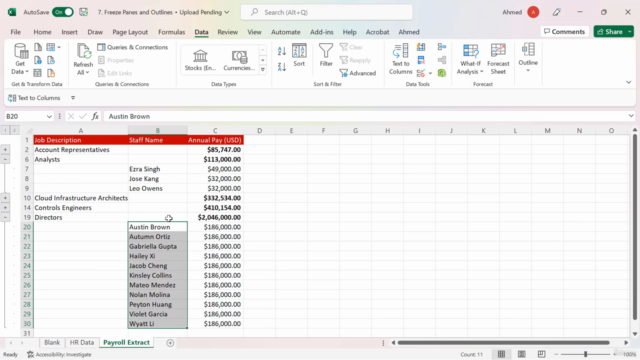This screenshot has width=640, height=360.
Task: Open the Page Layout tab
Action: click(130, 32)
